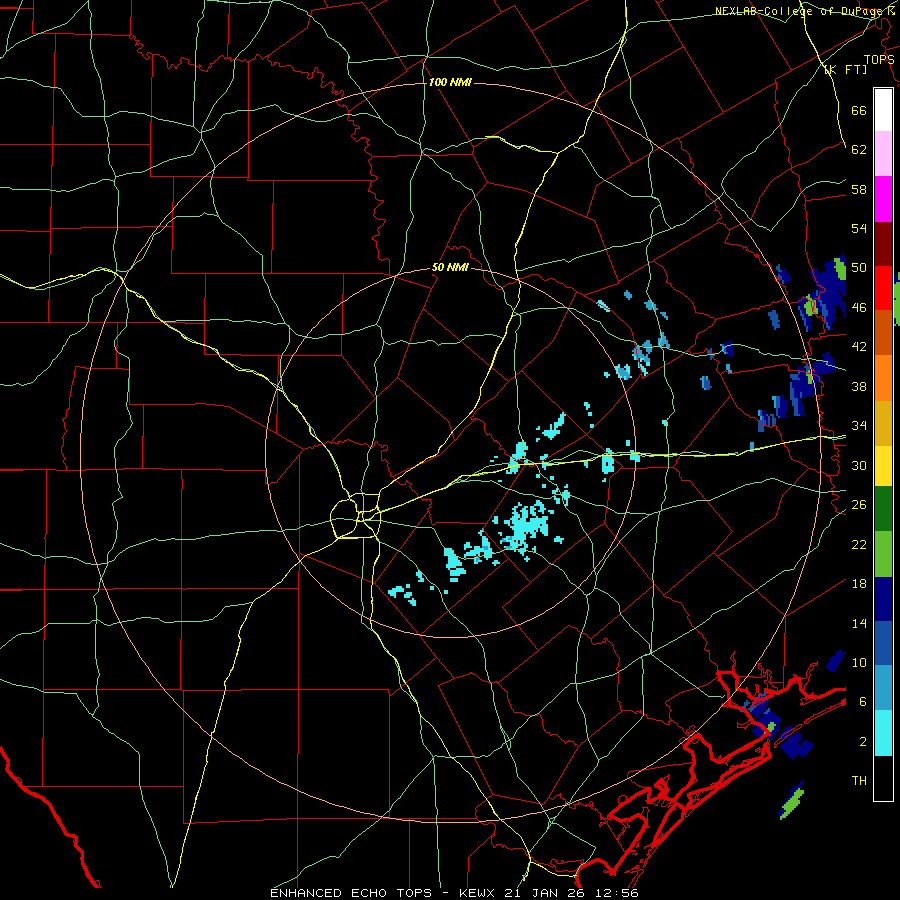This screenshot has width=900, height=900.
Task: Click the legend value 50
Action: 859,268
